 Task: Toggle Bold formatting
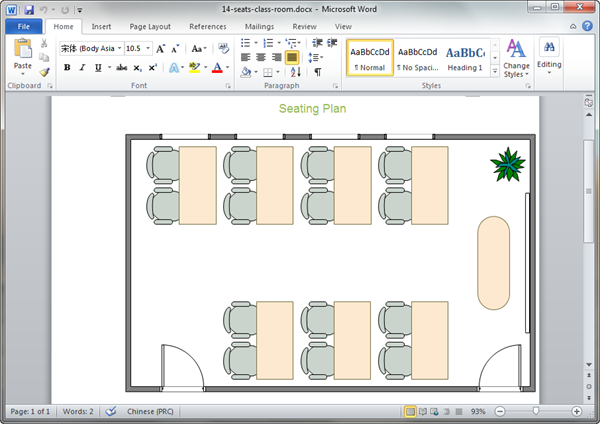pos(67,68)
